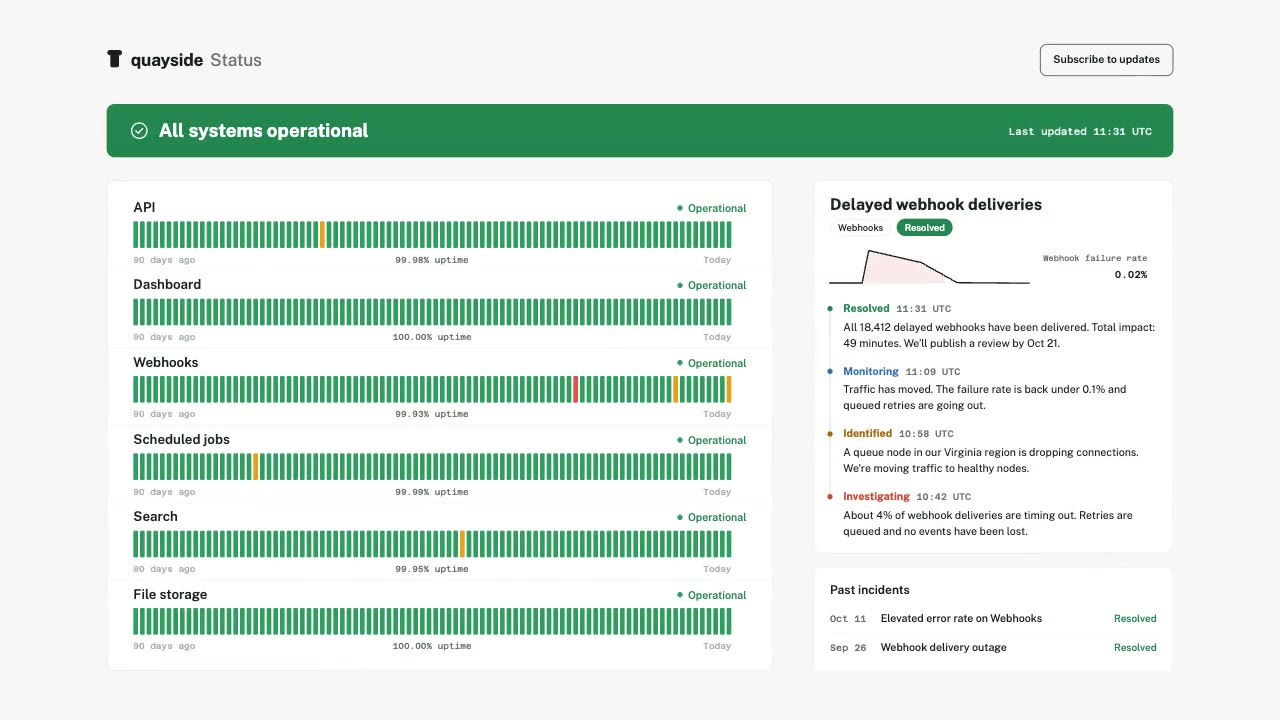
Task: Click the orange bar in the API uptime row
Action: click(x=322, y=235)
